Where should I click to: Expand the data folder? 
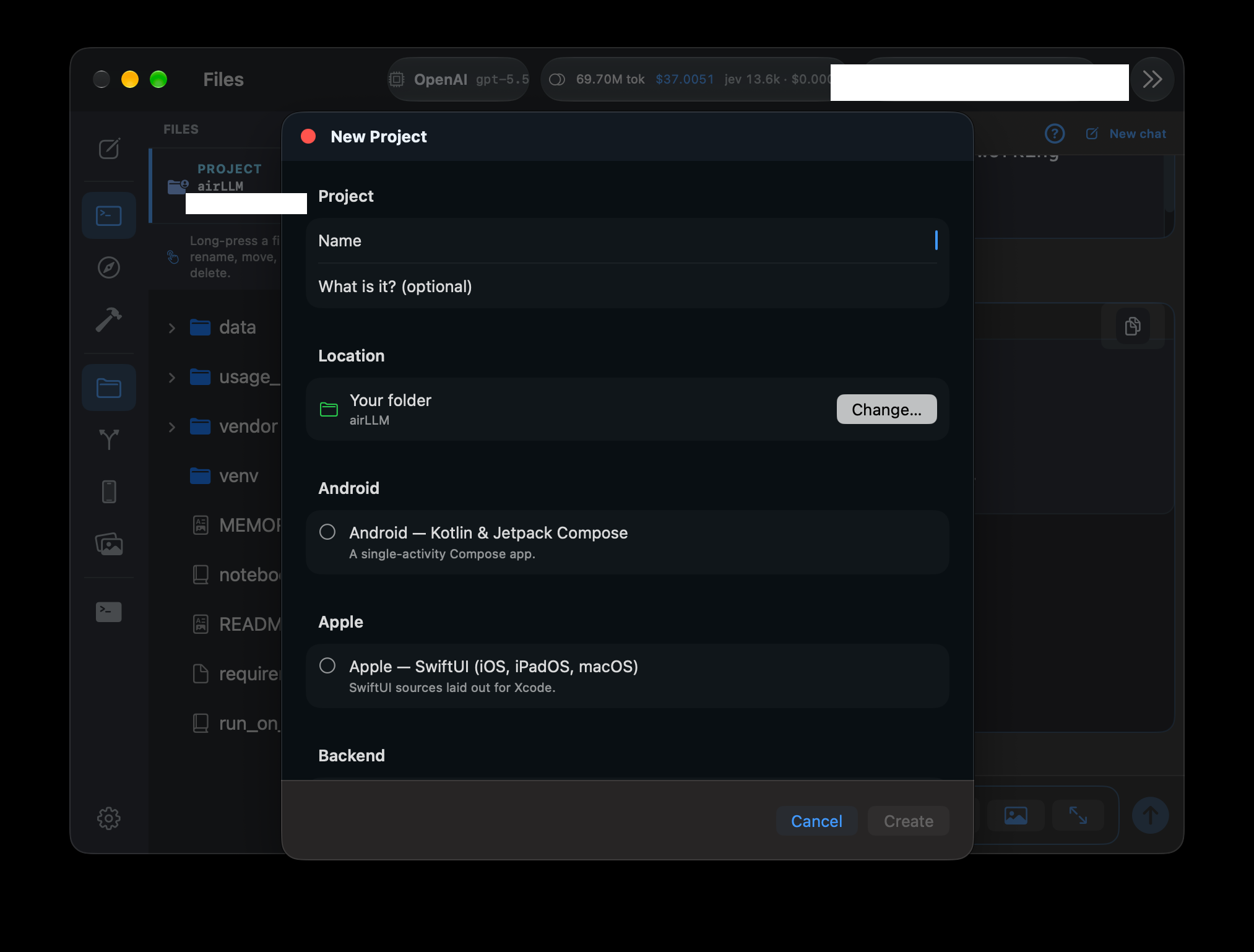click(172, 328)
